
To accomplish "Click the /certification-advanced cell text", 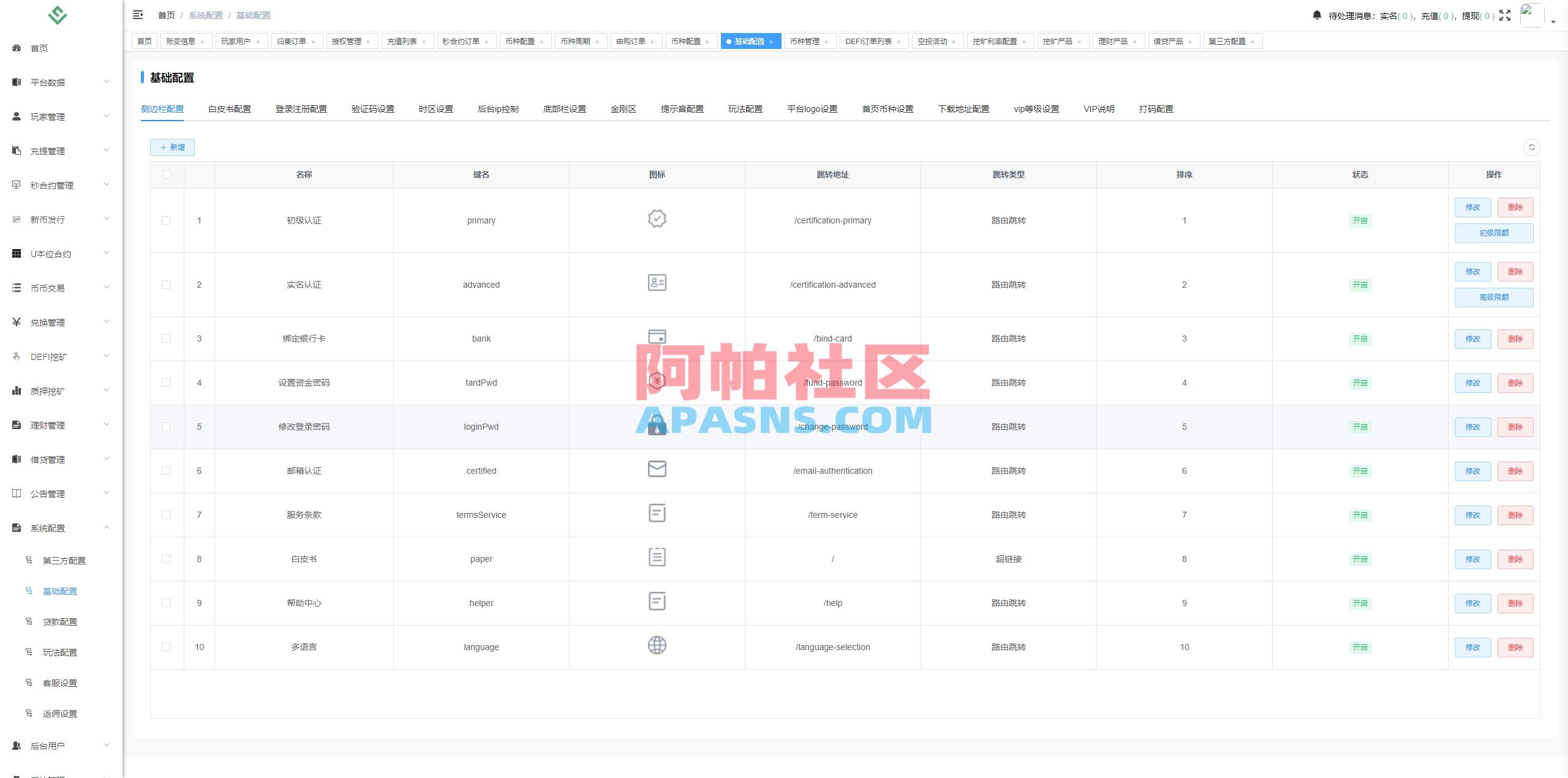I will tap(832, 285).
